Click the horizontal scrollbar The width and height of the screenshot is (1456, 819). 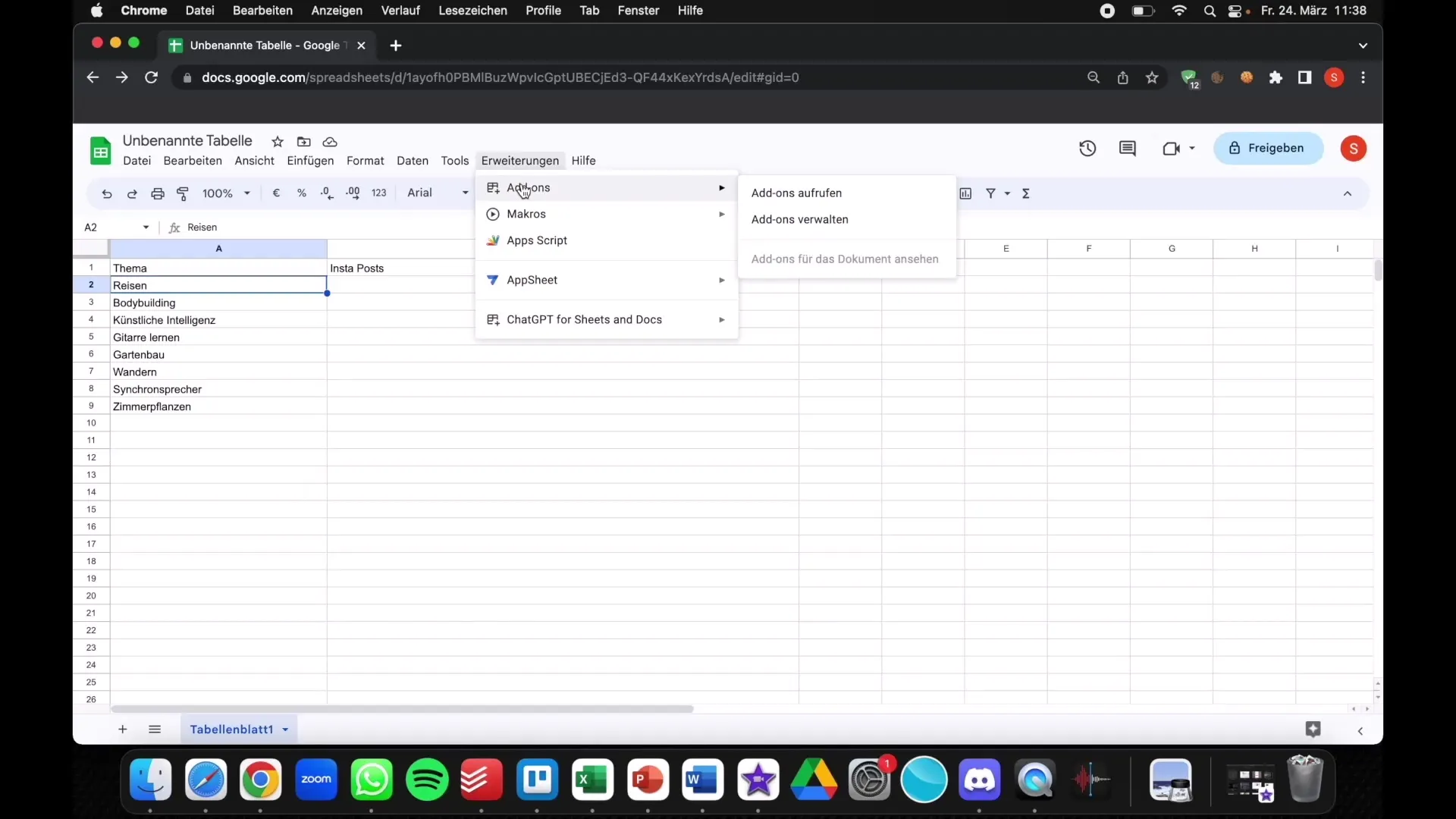coord(402,709)
